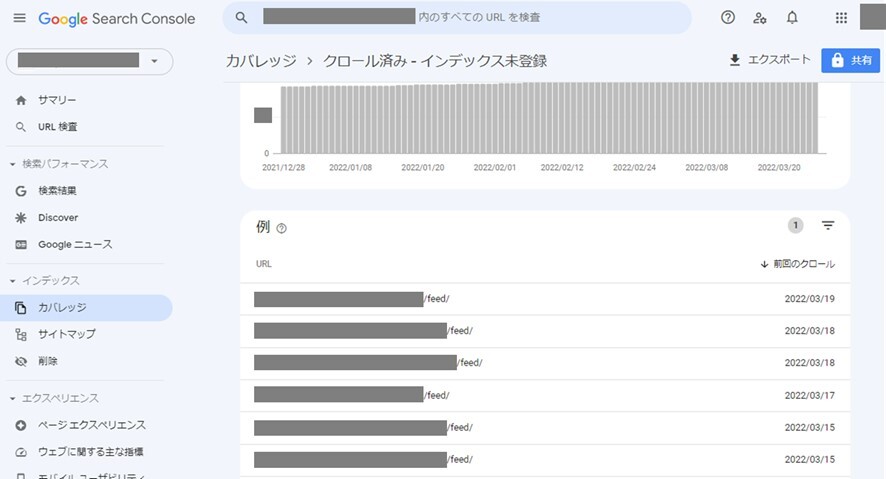Click the help question mark icon

pyautogui.click(x=728, y=18)
